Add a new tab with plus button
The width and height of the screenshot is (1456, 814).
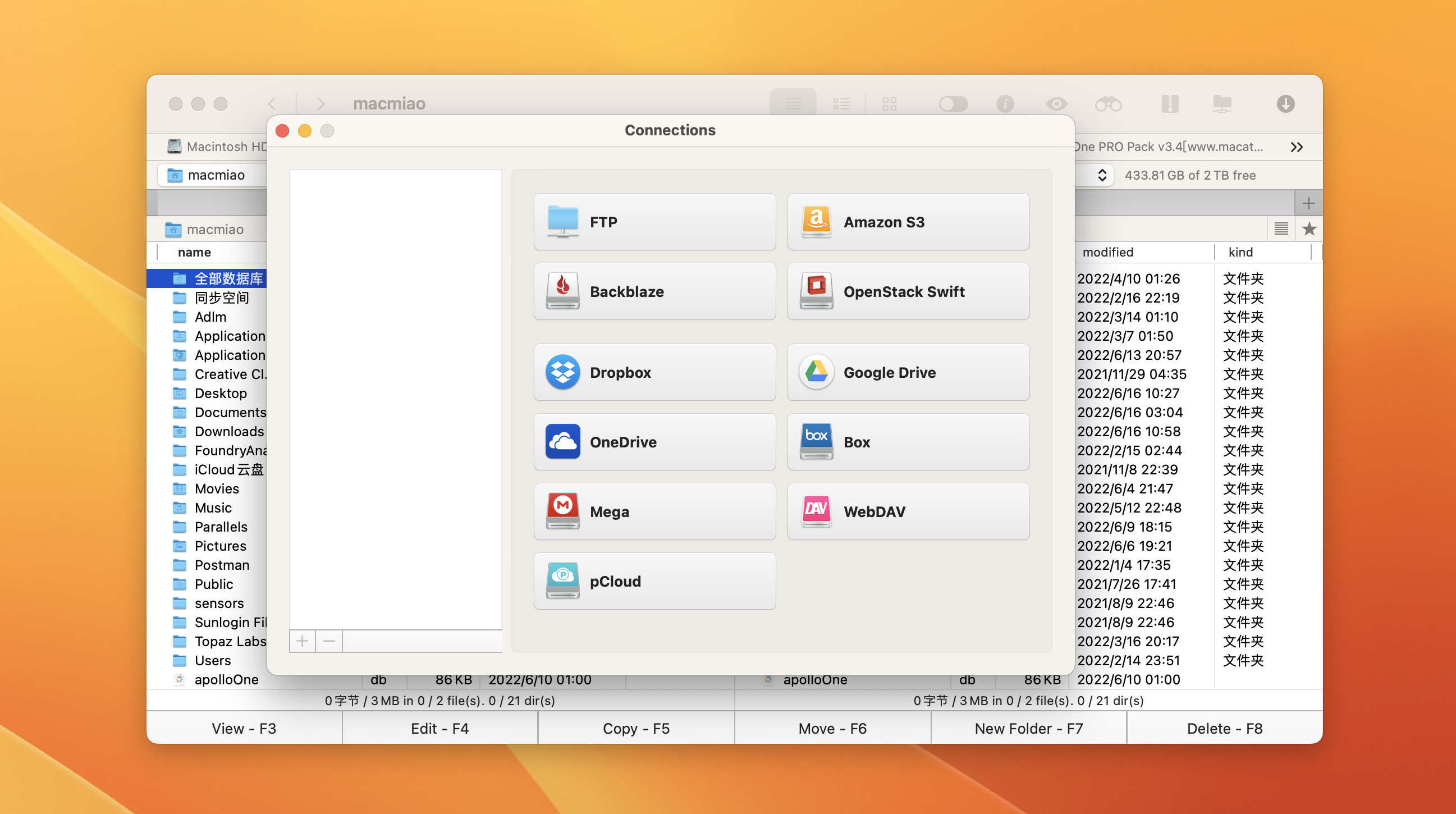(x=1308, y=203)
